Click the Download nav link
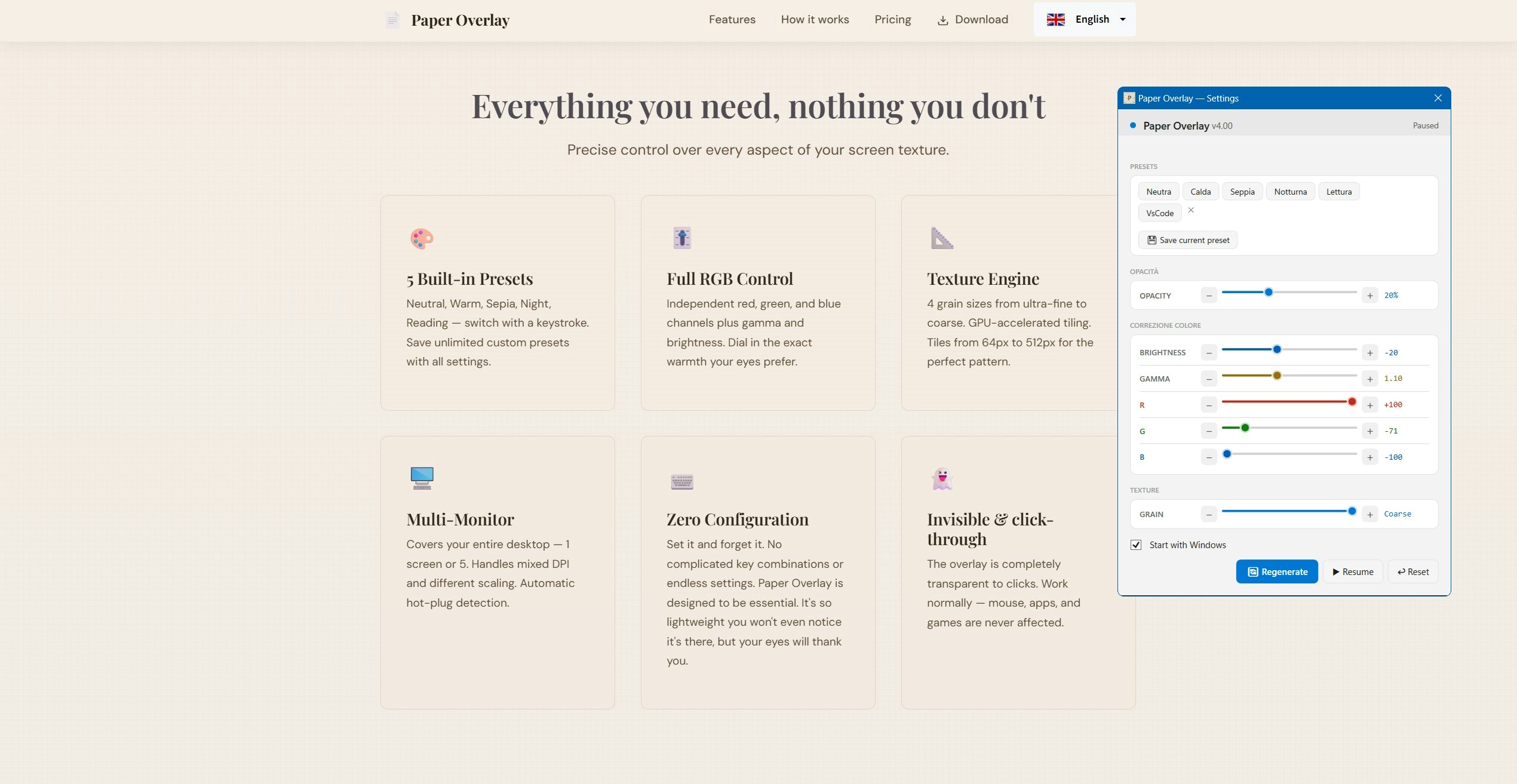 973,20
